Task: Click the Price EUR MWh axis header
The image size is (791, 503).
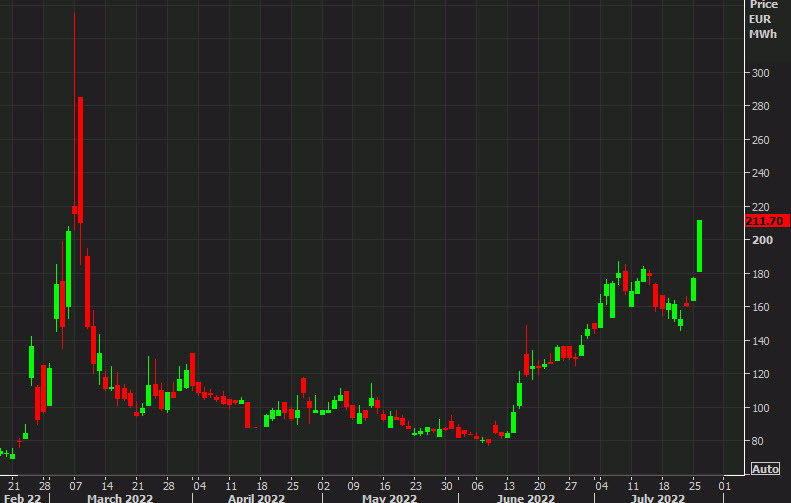Action: (x=762, y=20)
